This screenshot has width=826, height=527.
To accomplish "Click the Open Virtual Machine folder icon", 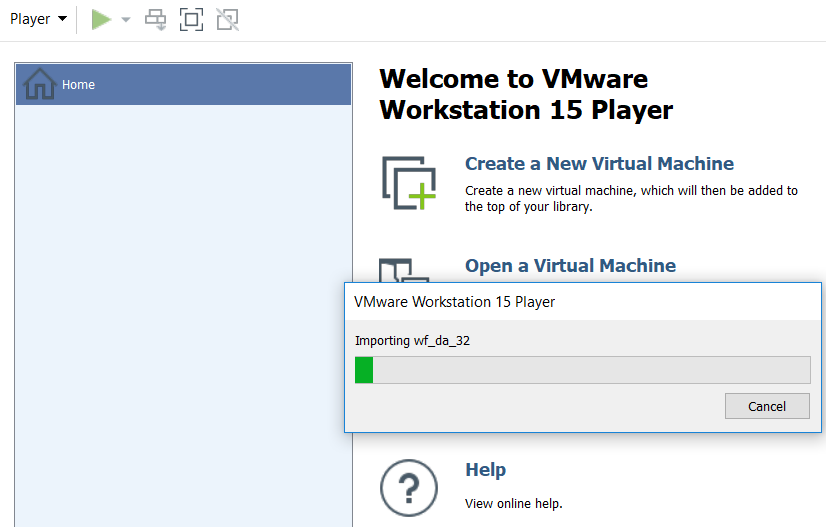I will 404,270.
